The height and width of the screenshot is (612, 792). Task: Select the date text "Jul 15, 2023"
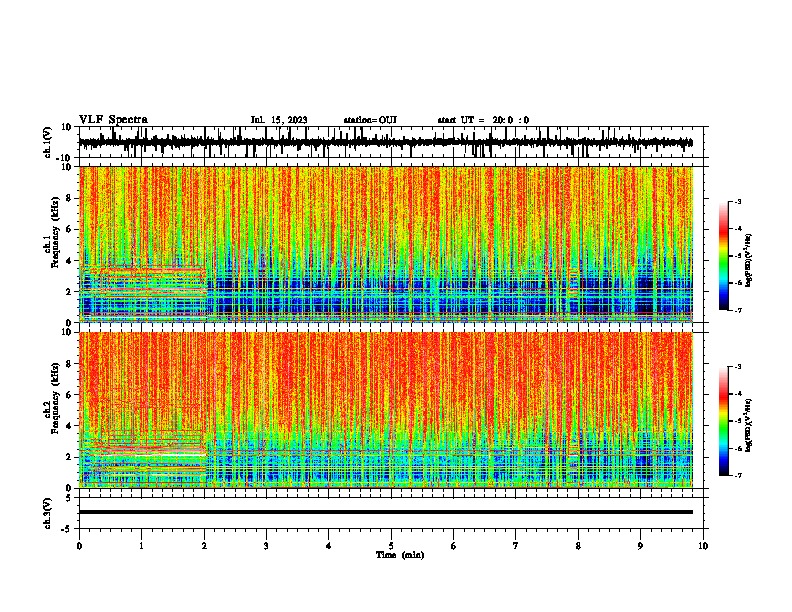tap(279, 120)
